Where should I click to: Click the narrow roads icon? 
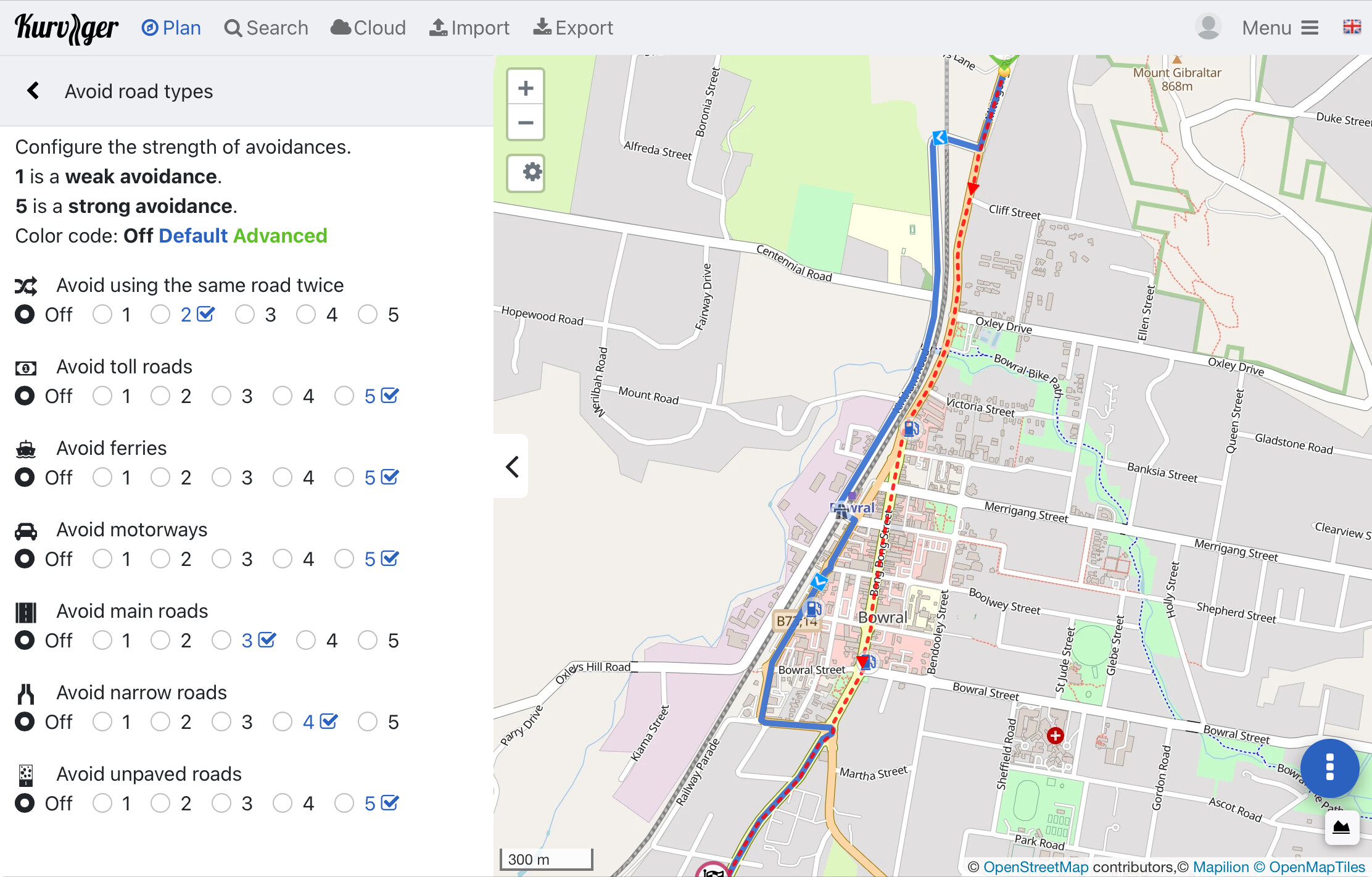pos(26,694)
